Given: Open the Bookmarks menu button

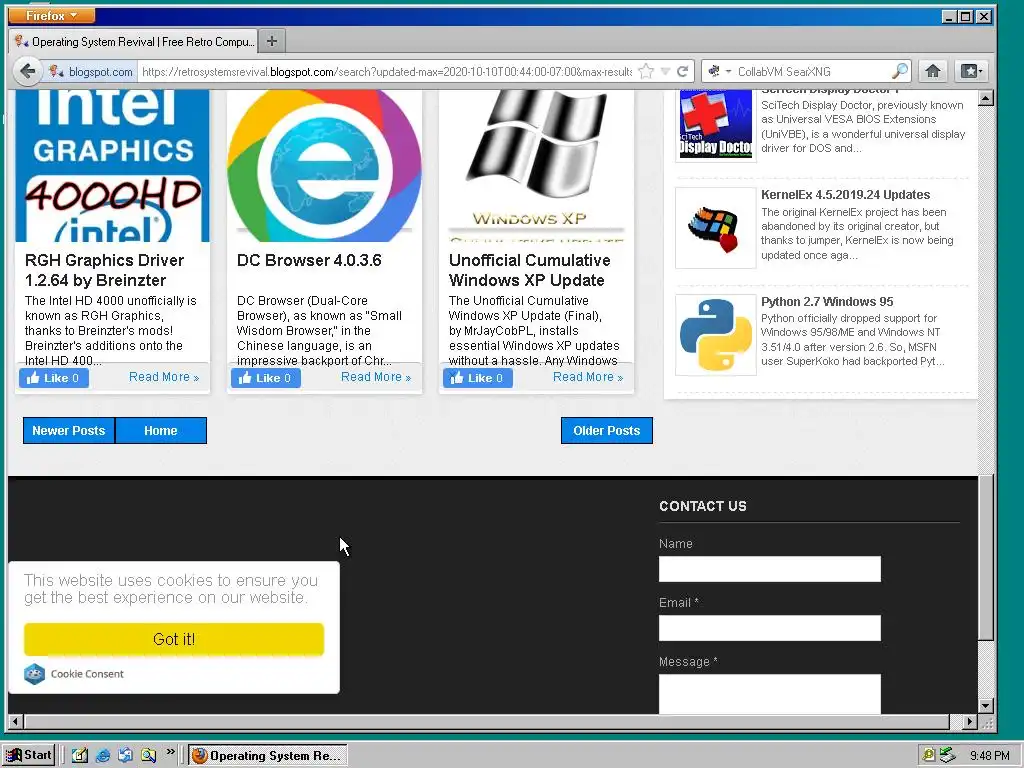Looking at the screenshot, I should (x=970, y=71).
